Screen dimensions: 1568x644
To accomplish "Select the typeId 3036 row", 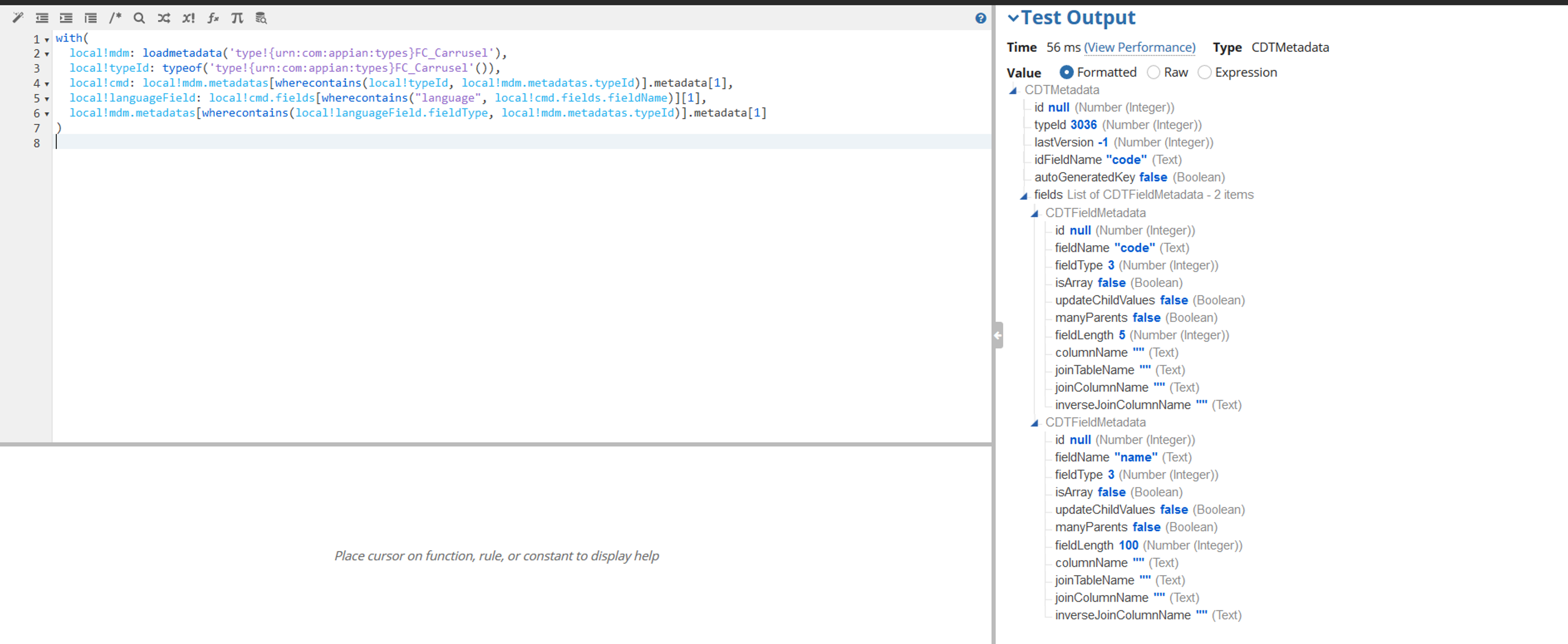I will tap(1118, 125).
